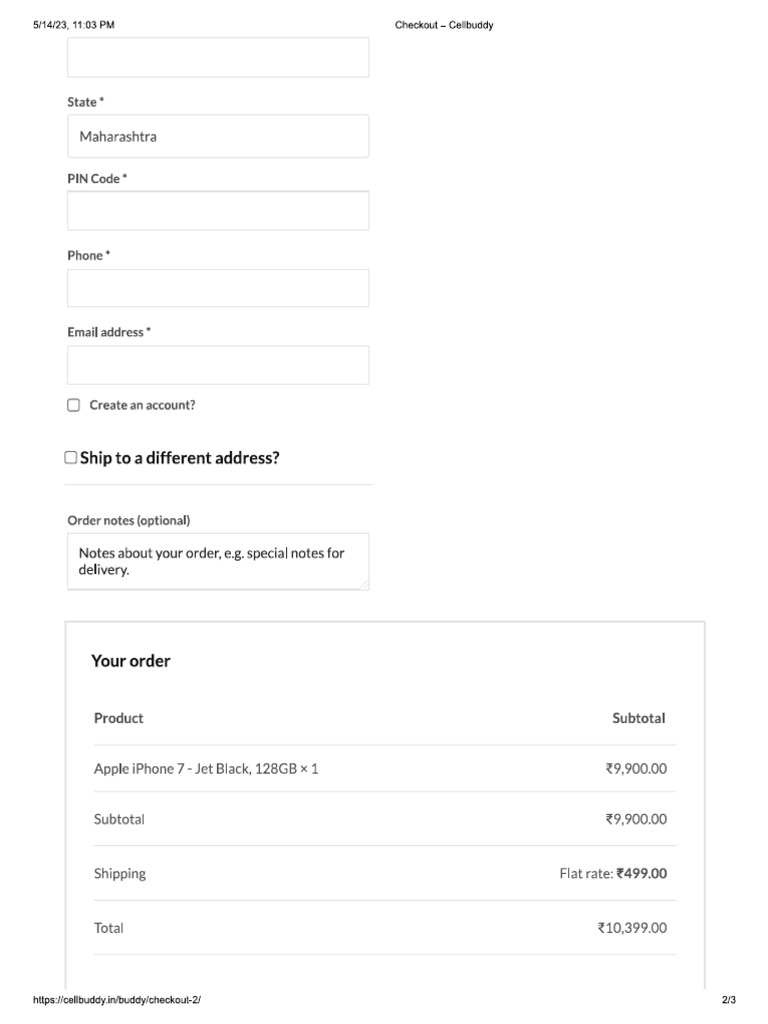
Task: Click the ₹10,399.00 total amount
Action: click(x=632, y=928)
